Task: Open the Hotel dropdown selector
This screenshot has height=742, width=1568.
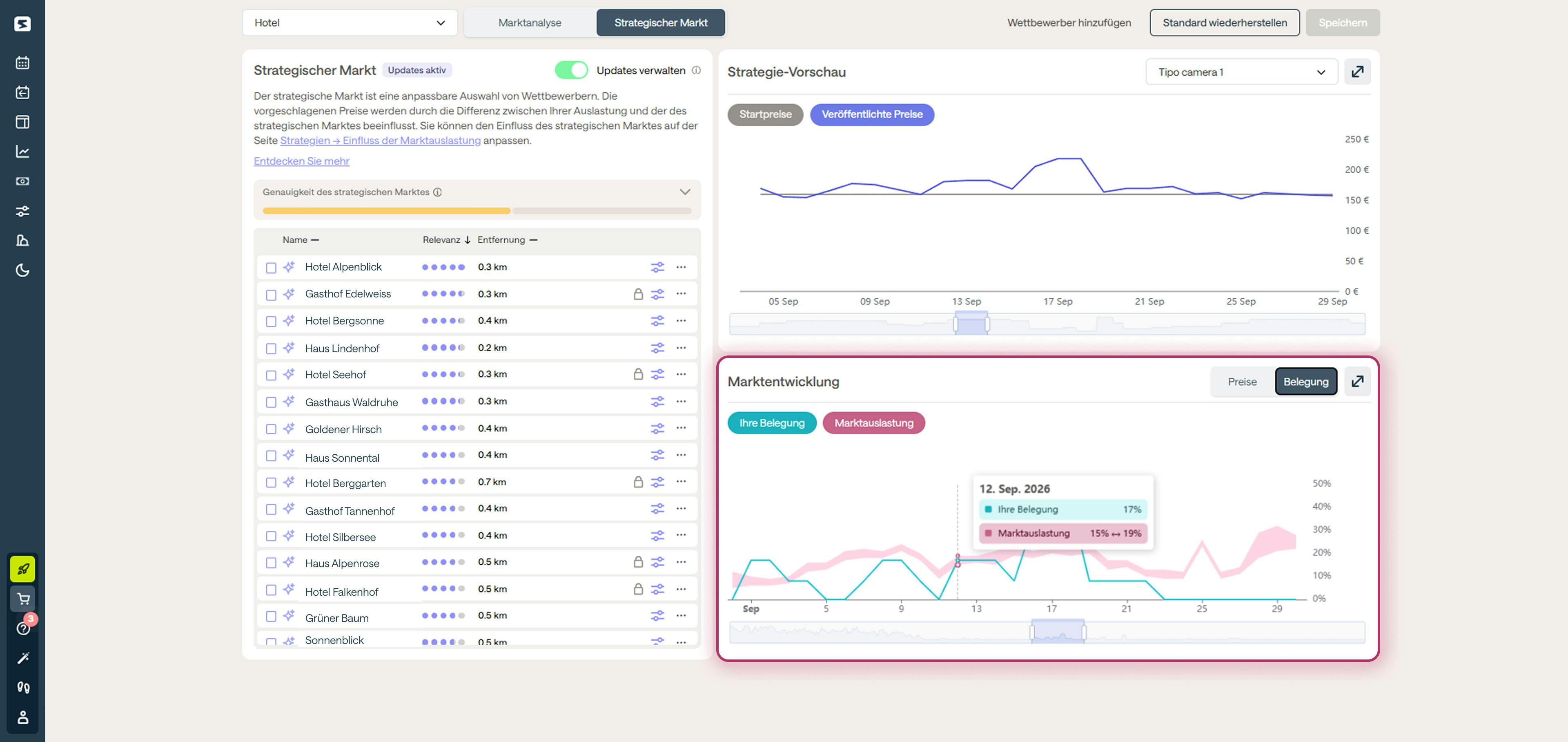Action: point(350,22)
